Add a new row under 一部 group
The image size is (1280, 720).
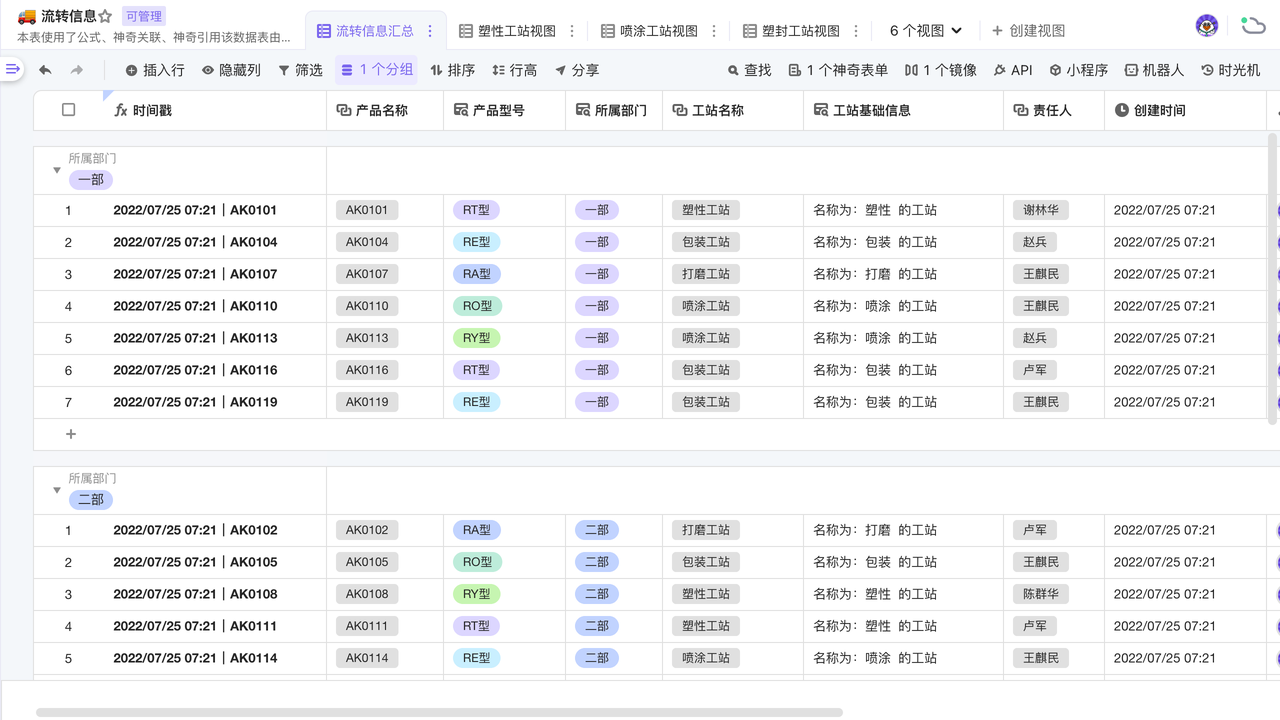point(71,434)
